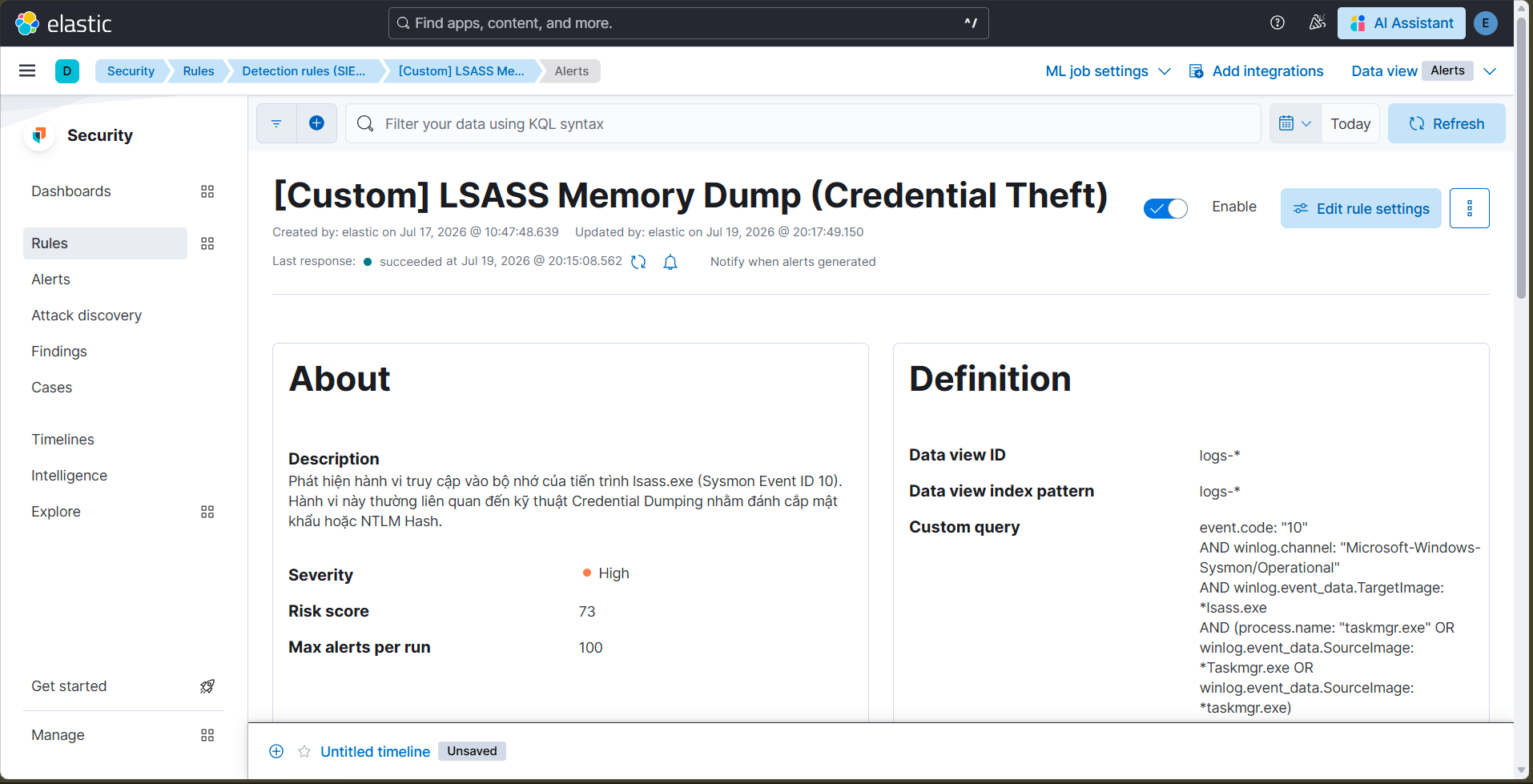This screenshot has width=1533, height=784.
Task: Toggle the hamburger navigation menu
Action: [x=27, y=70]
